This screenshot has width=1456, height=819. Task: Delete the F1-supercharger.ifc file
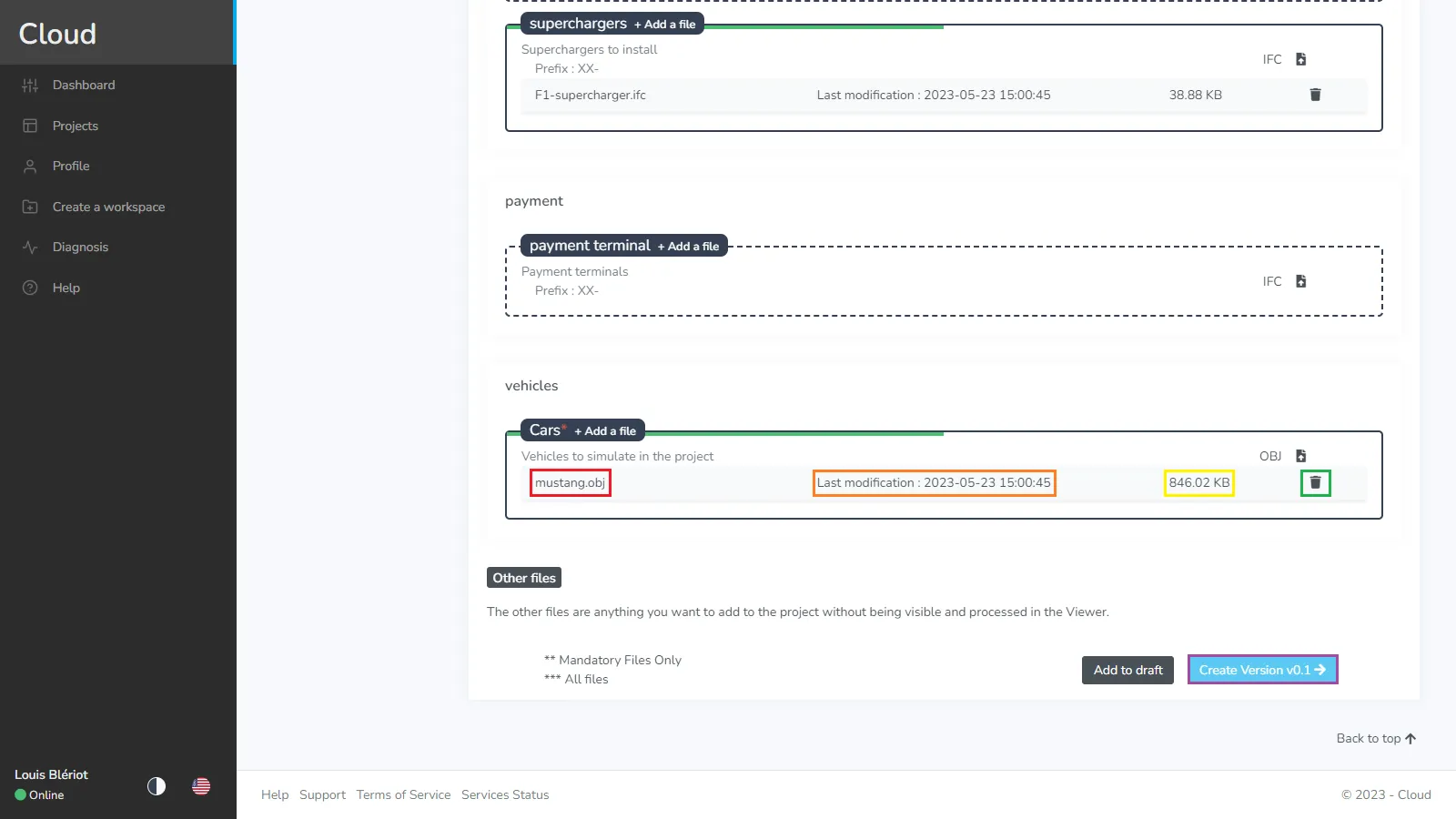(x=1314, y=95)
